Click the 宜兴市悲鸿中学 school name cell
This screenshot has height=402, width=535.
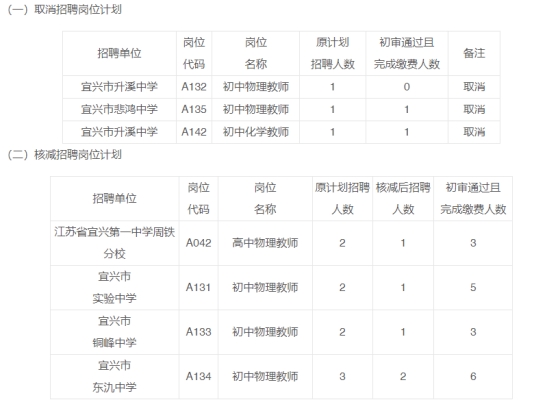119,109
